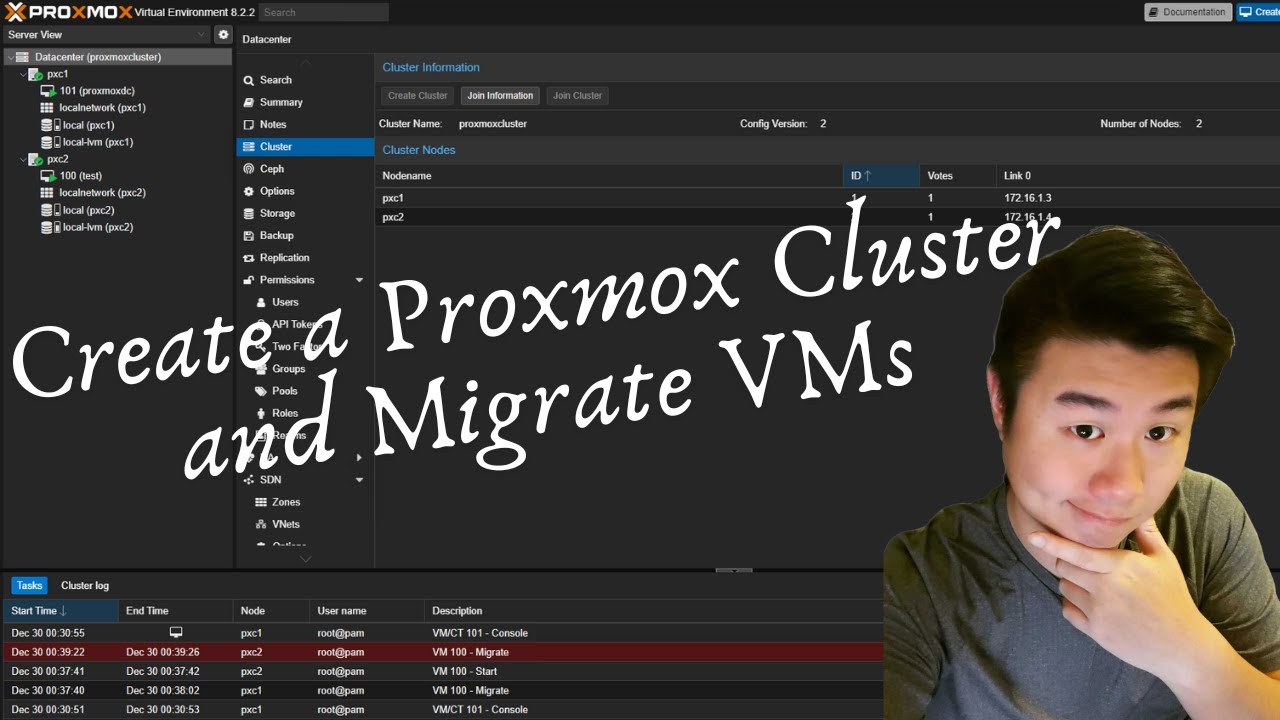Select the pxc2 cluster node row
The width and height of the screenshot is (1280, 720).
coord(827,217)
